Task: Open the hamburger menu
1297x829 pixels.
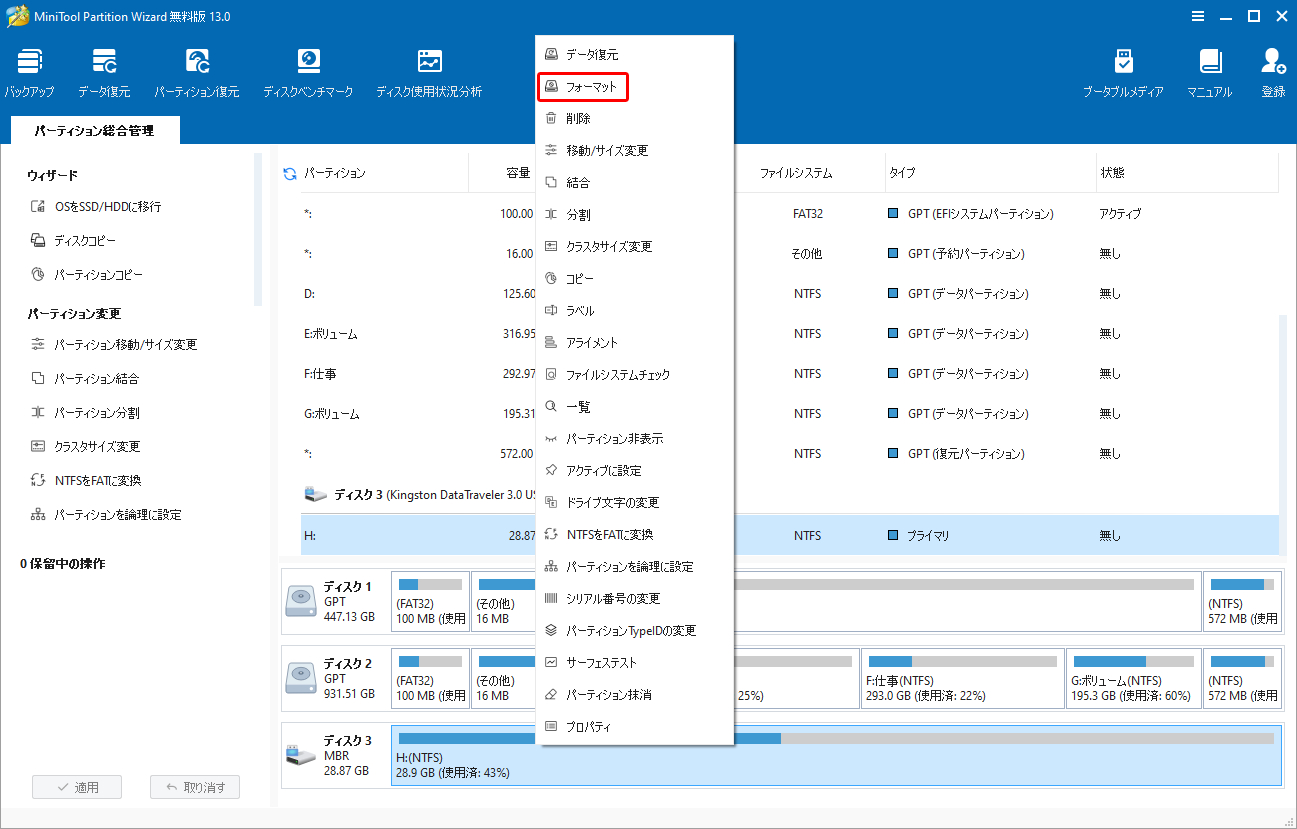Action: tap(1198, 16)
